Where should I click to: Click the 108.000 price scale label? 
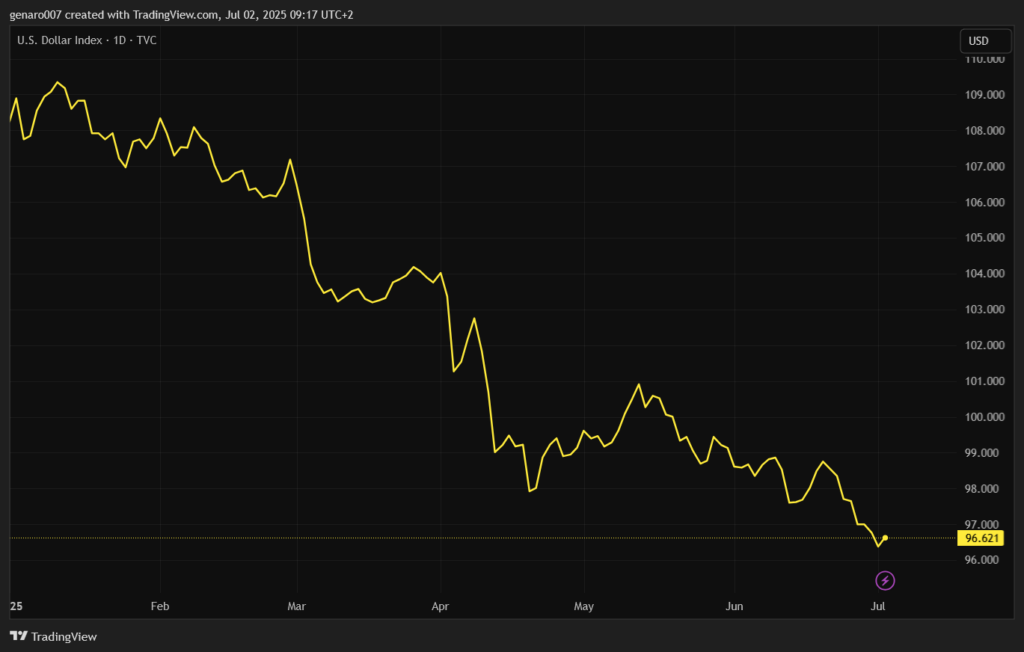point(984,131)
